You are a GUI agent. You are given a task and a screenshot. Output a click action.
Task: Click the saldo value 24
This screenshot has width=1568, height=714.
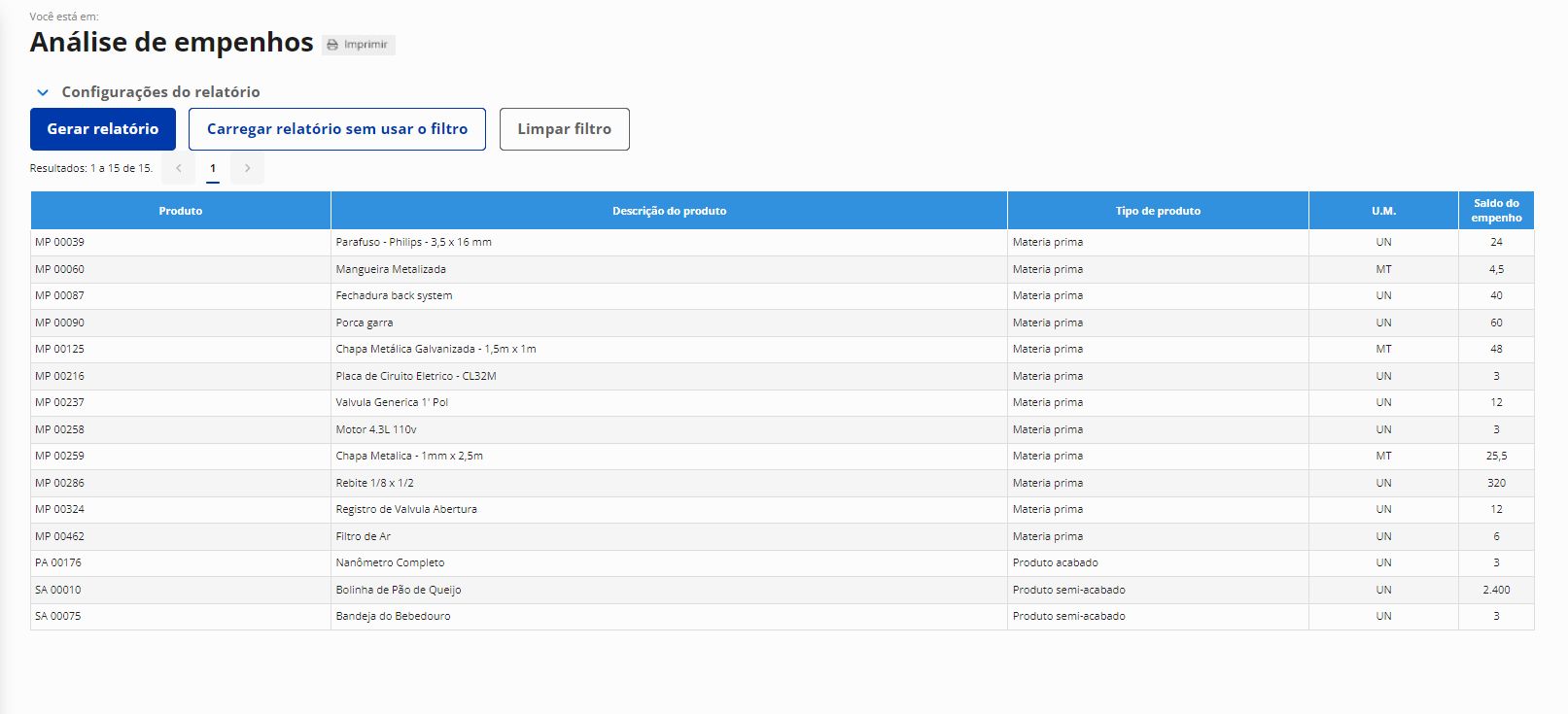point(1496,242)
